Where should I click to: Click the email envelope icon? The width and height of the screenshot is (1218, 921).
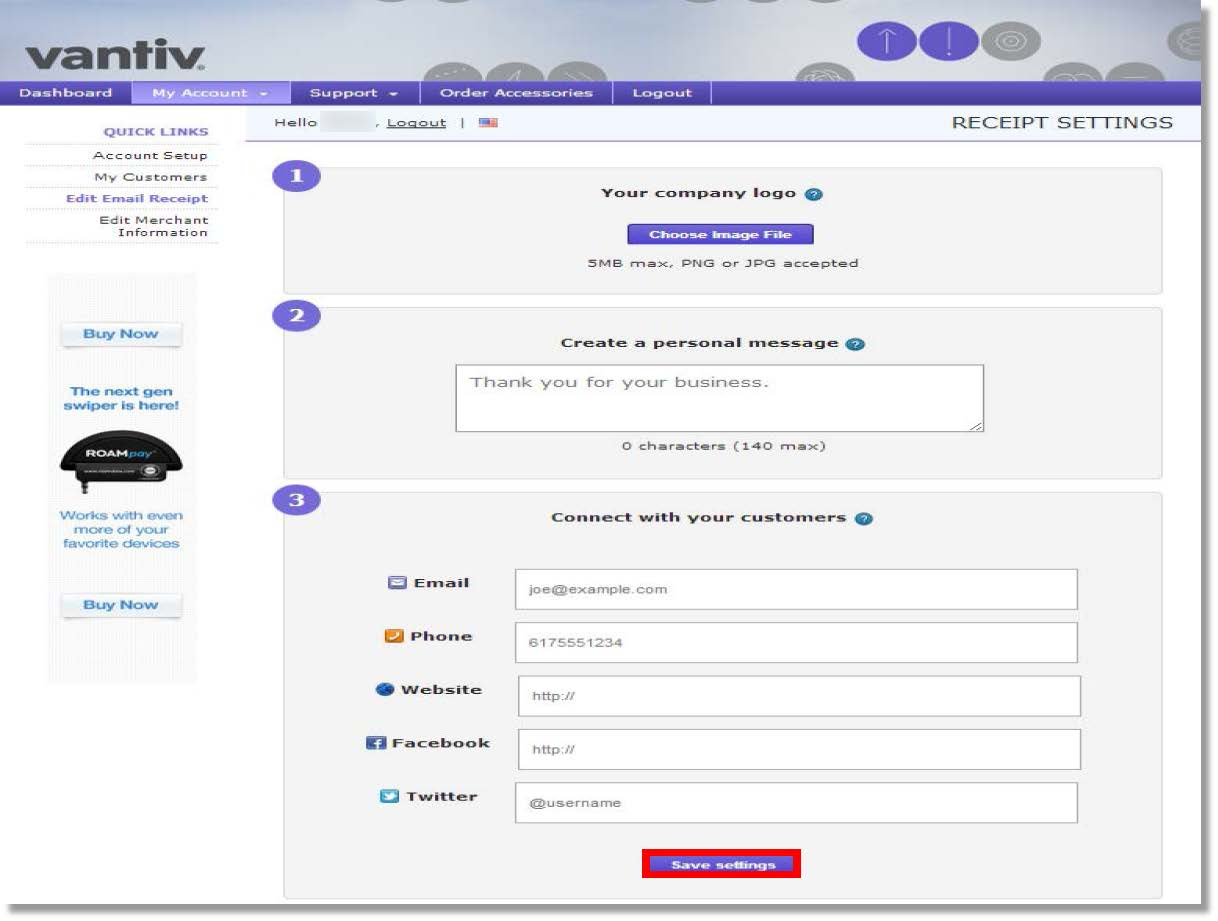click(395, 581)
